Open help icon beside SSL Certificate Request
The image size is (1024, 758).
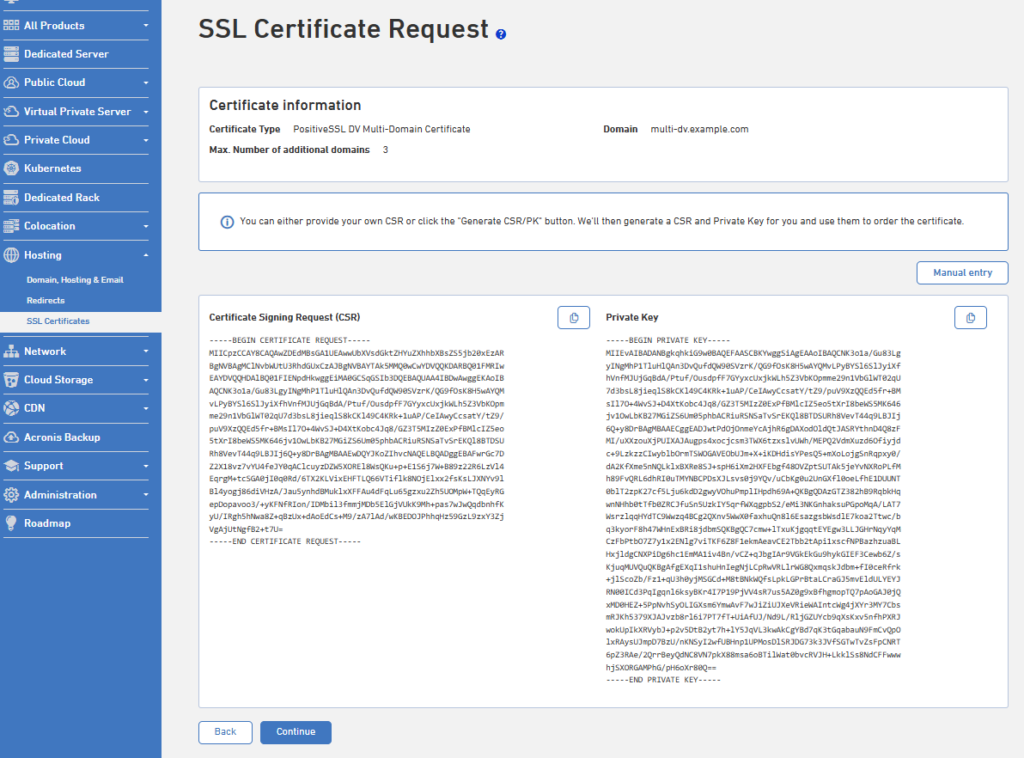[501, 35]
